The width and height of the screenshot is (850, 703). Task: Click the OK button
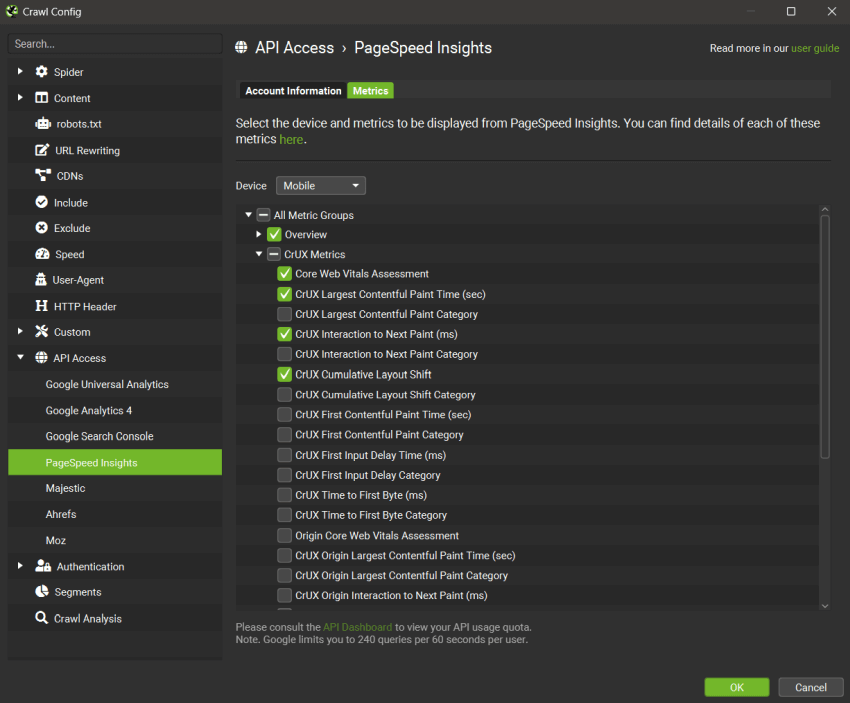click(737, 687)
